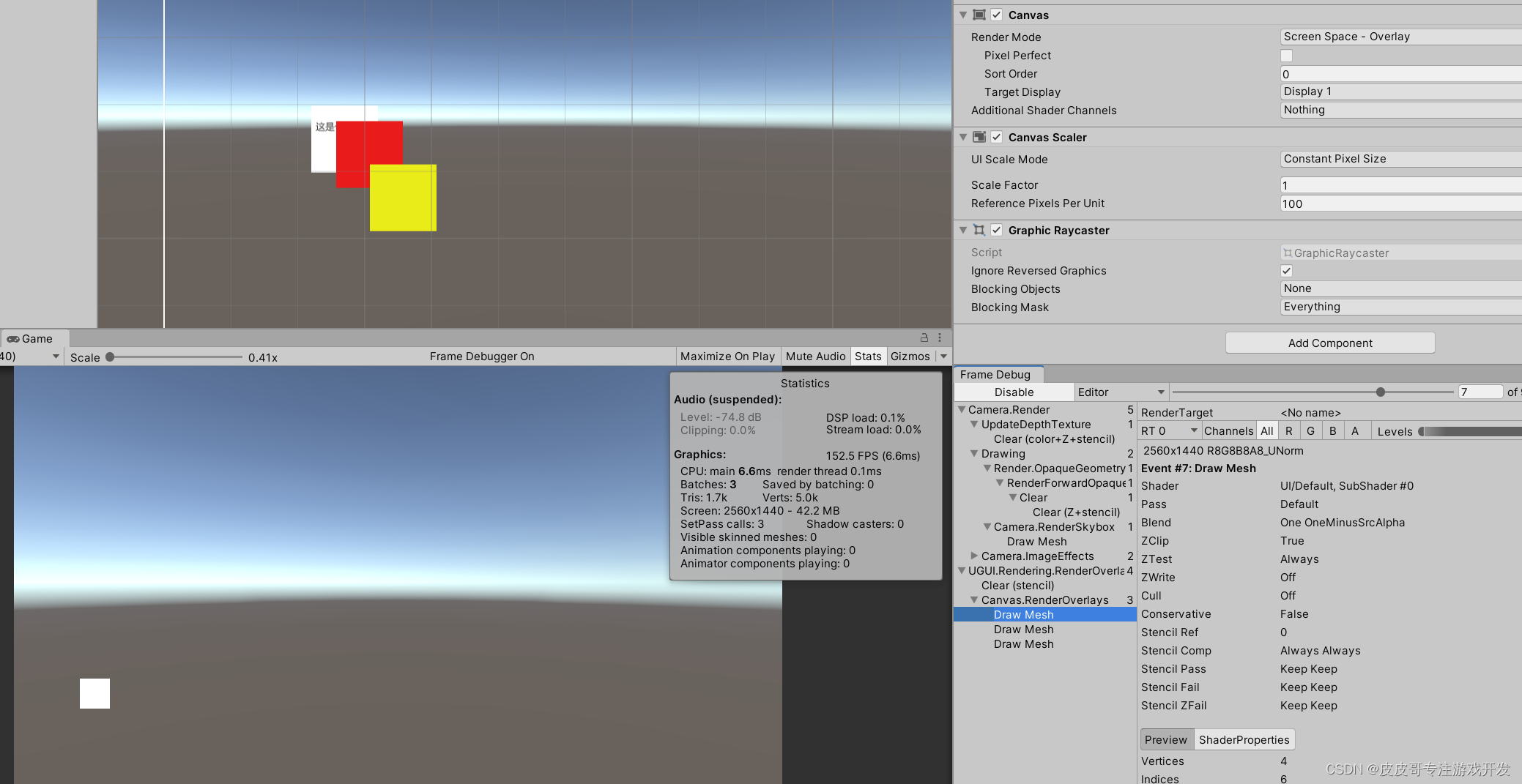Click the dock icon beside the three-dot menu

(x=924, y=337)
